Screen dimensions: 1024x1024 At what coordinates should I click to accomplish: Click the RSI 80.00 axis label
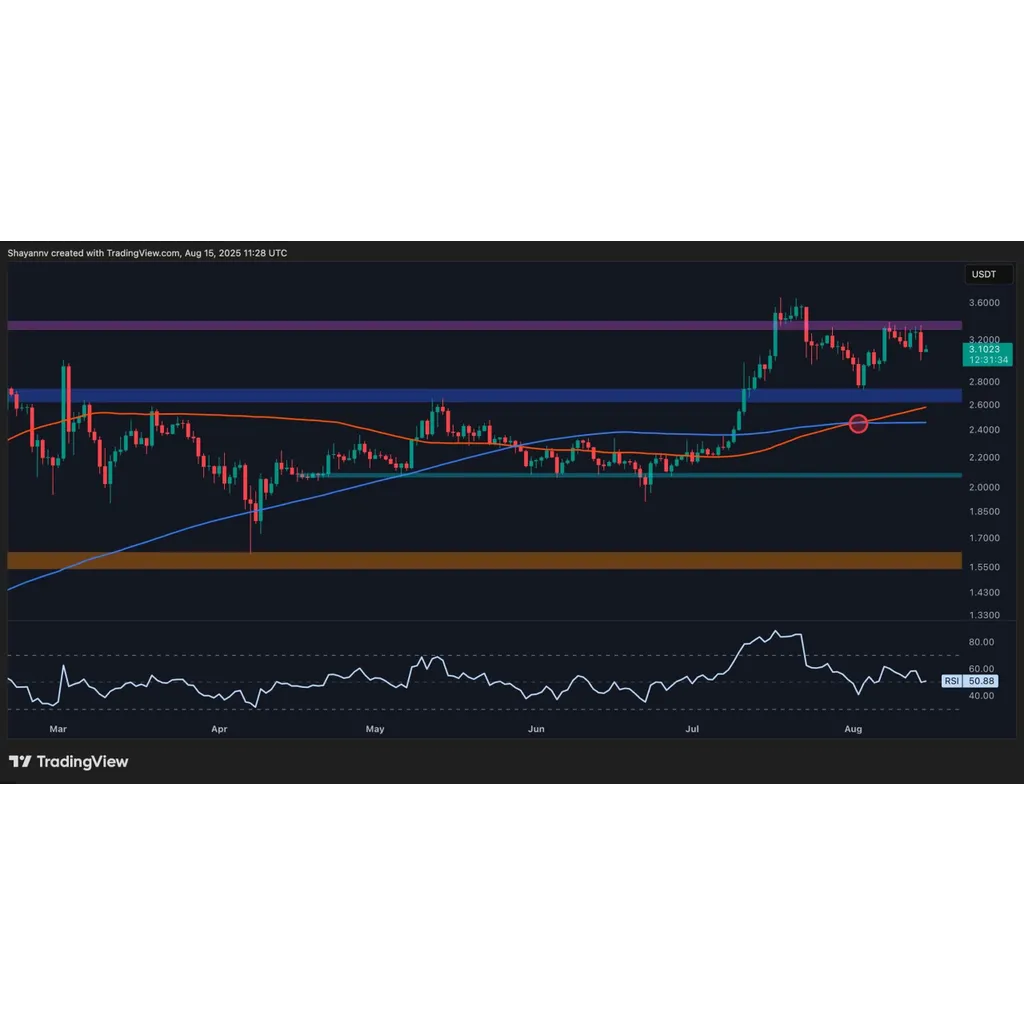tap(981, 642)
